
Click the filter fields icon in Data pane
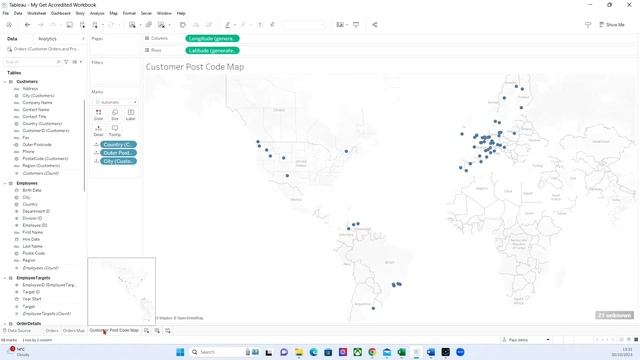(x=66, y=62)
